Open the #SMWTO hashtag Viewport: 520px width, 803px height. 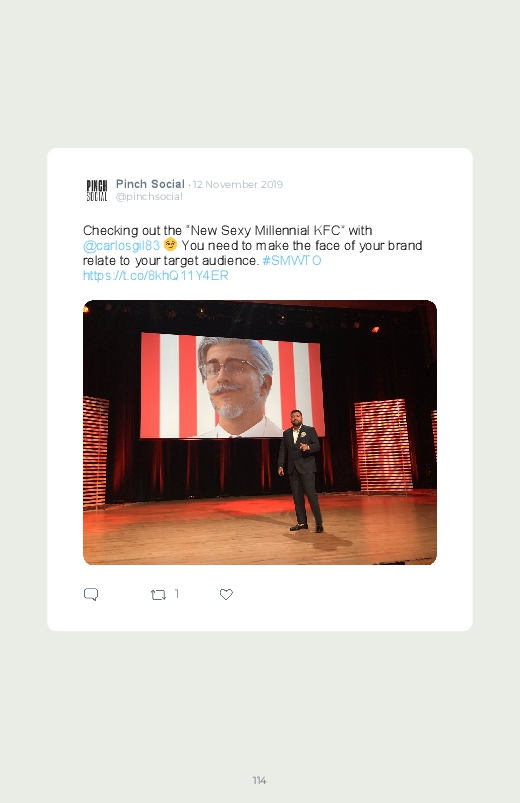pos(292,261)
